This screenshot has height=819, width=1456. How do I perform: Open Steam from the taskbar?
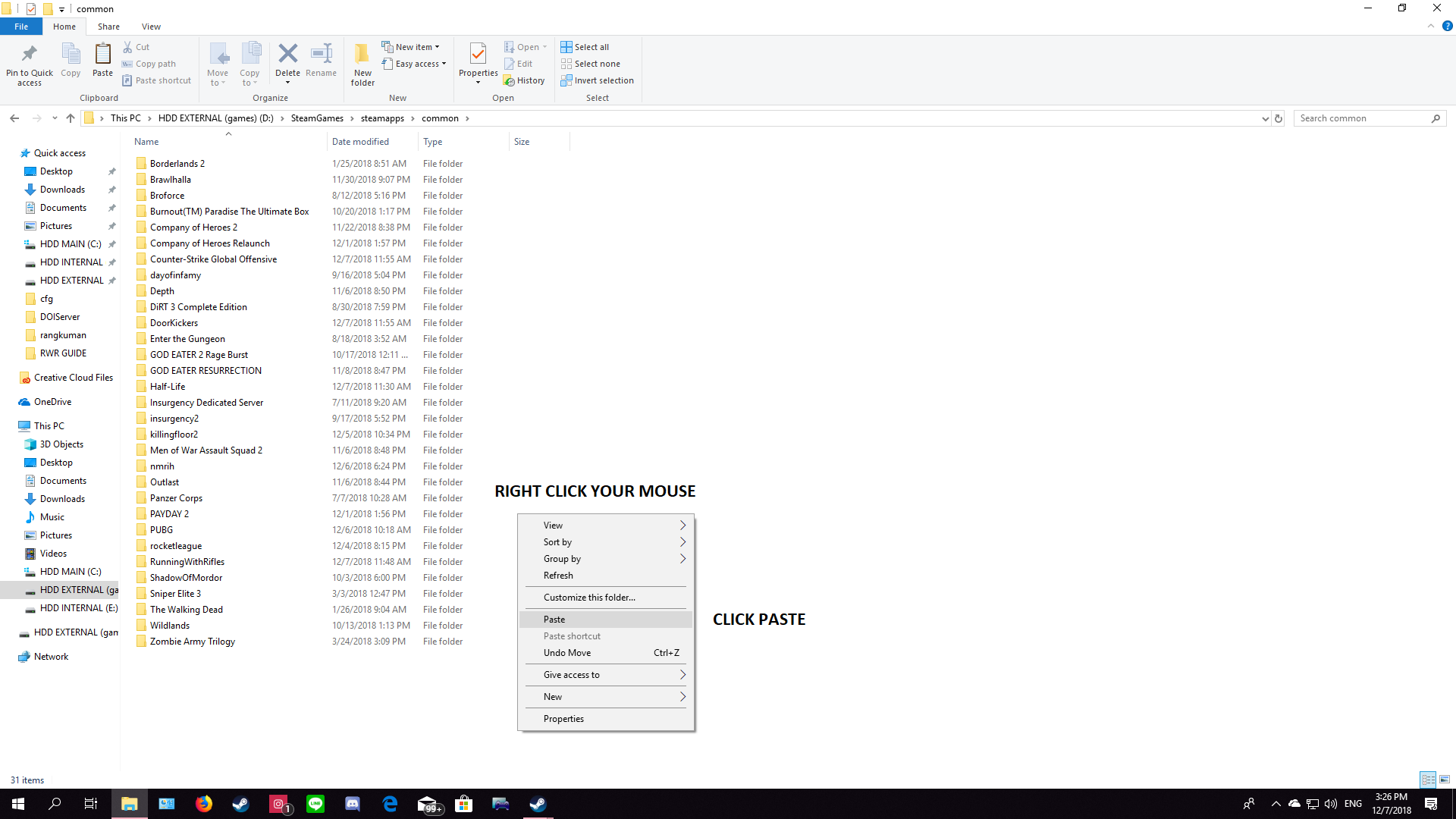[241, 804]
